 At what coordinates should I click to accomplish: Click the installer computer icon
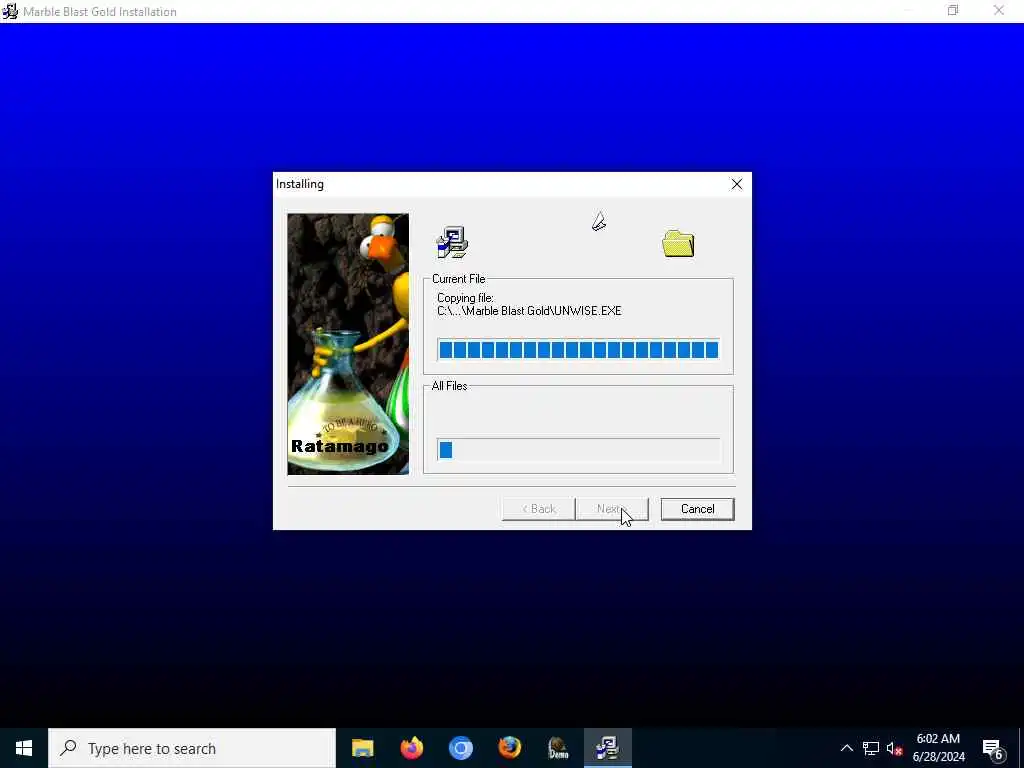coord(452,242)
